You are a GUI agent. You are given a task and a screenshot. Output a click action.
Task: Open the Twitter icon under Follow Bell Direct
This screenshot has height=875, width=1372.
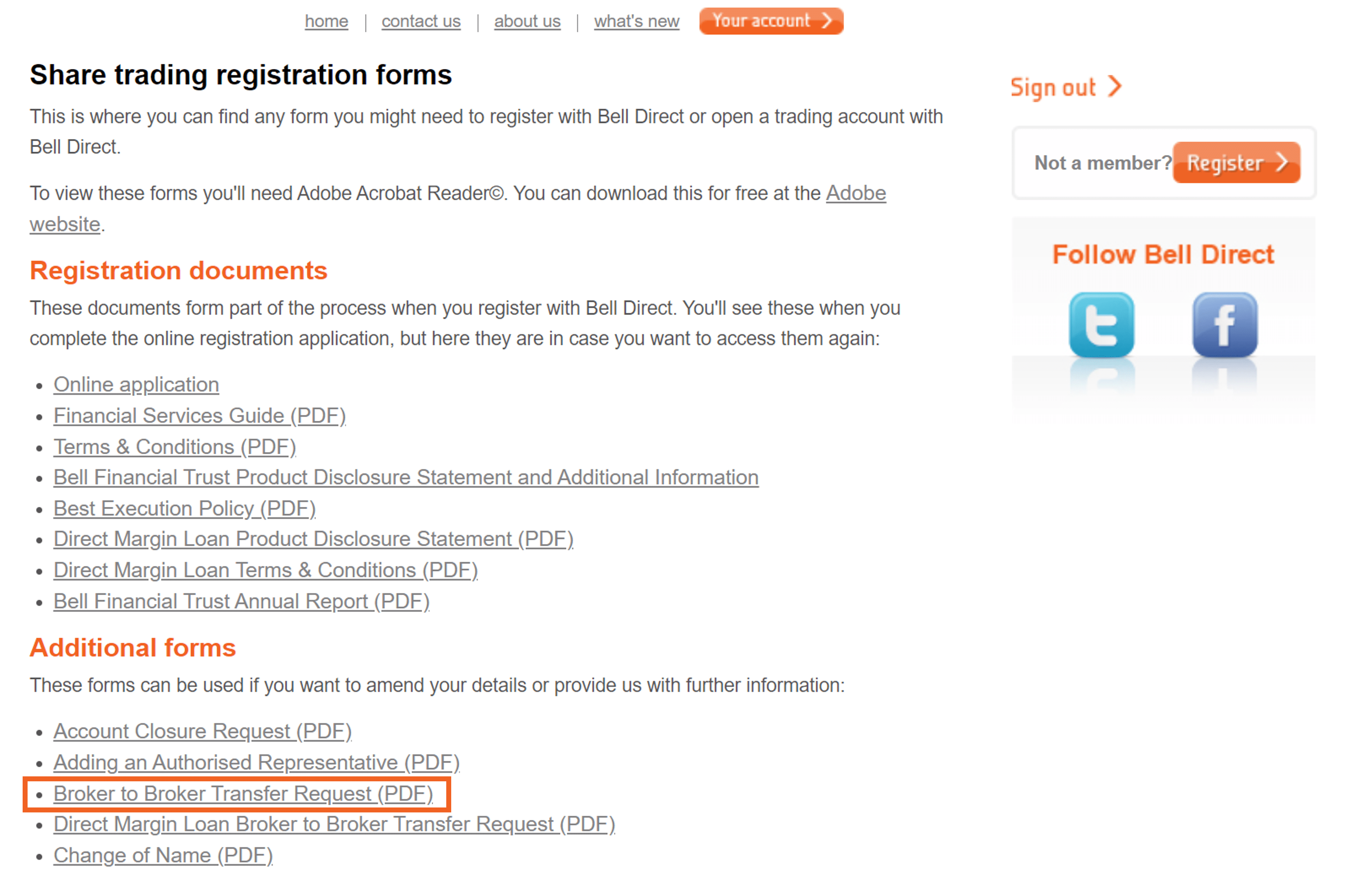coord(1101,325)
